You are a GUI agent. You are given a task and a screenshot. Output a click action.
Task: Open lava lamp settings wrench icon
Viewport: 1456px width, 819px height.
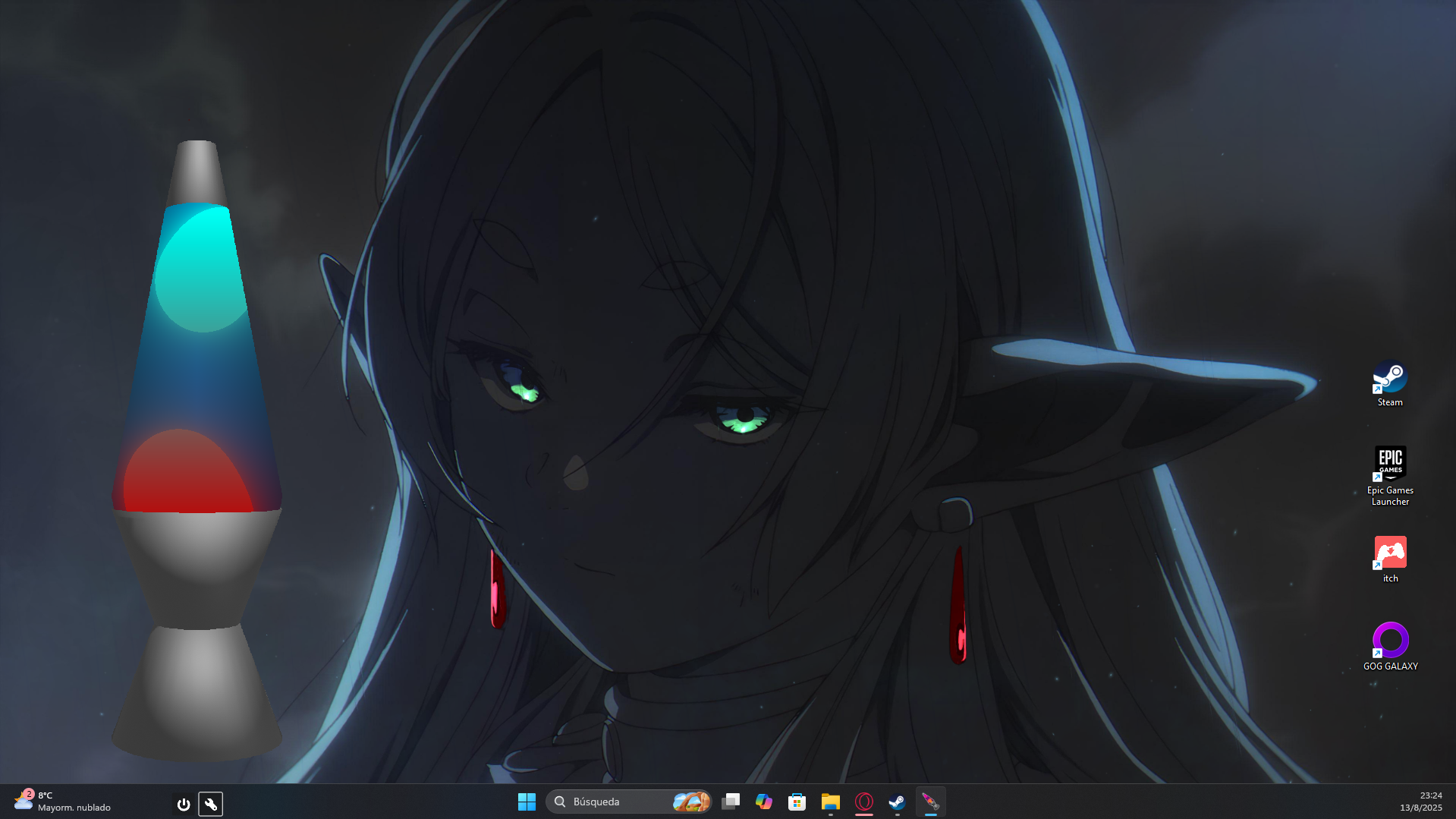coord(211,804)
